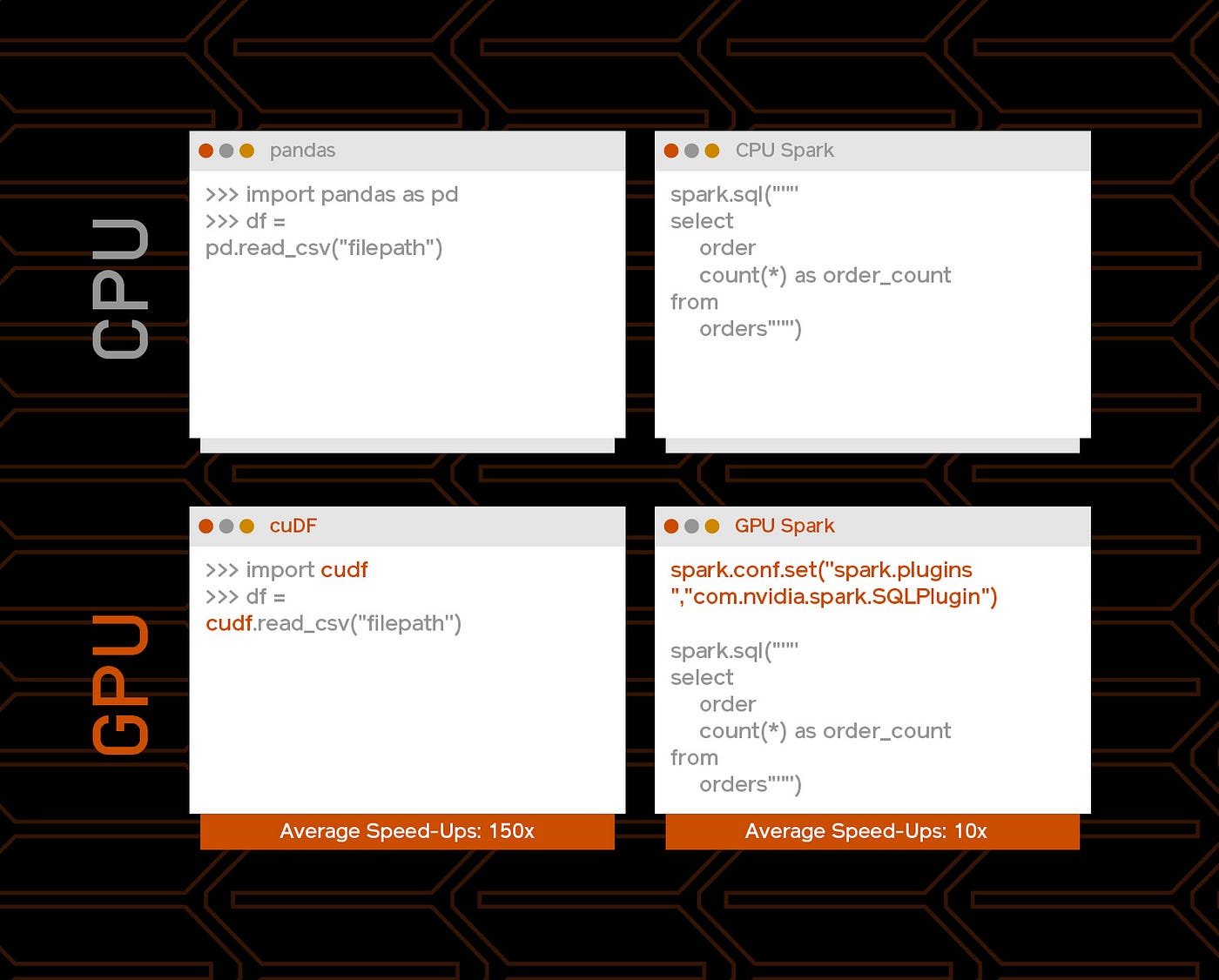Click the gray dot in the GPU Spark window
The height and width of the screenshot is (980, 1219).
pyautogui.click(x=691, y=526)
